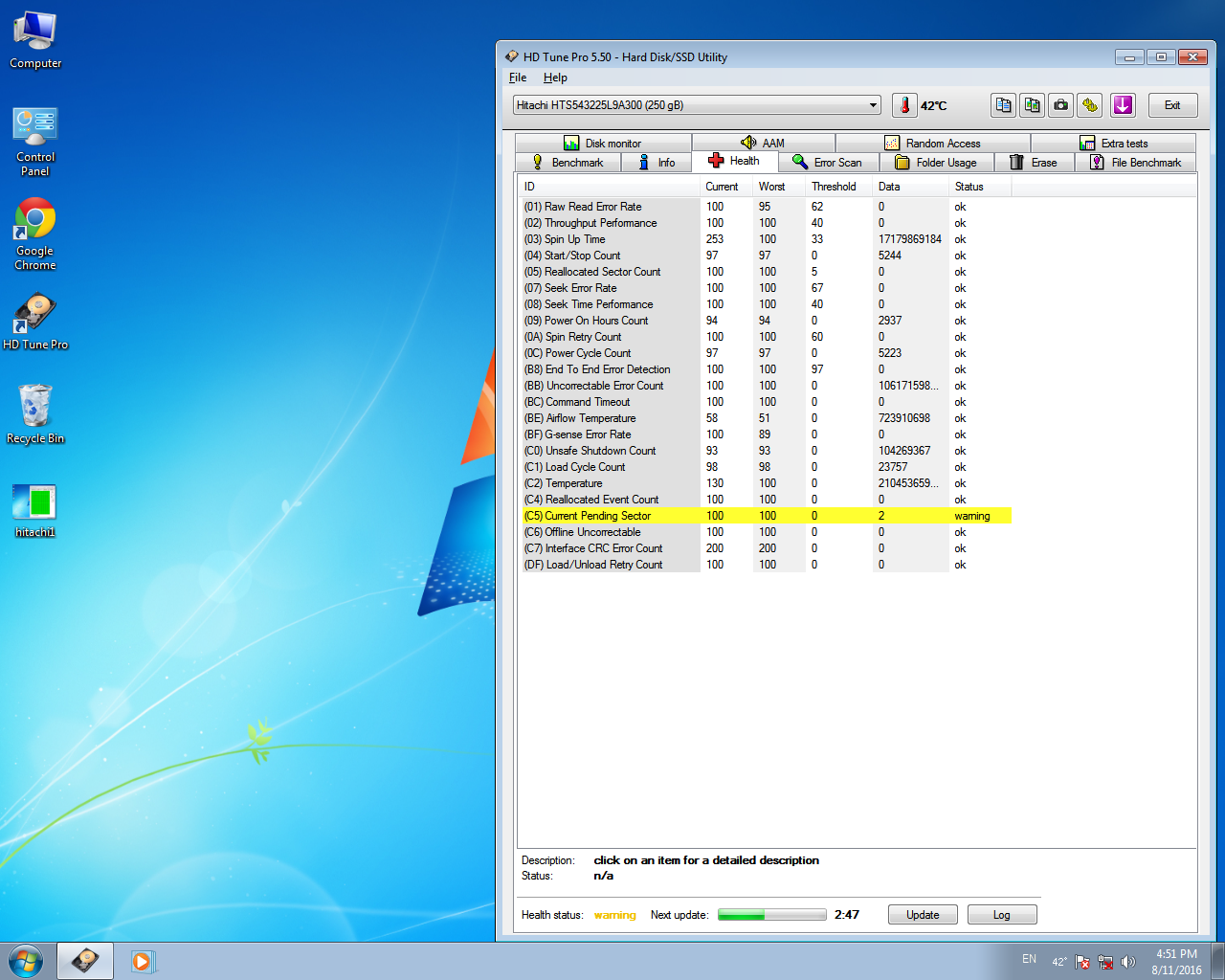Click the Log button

[x=1001, y=915]
